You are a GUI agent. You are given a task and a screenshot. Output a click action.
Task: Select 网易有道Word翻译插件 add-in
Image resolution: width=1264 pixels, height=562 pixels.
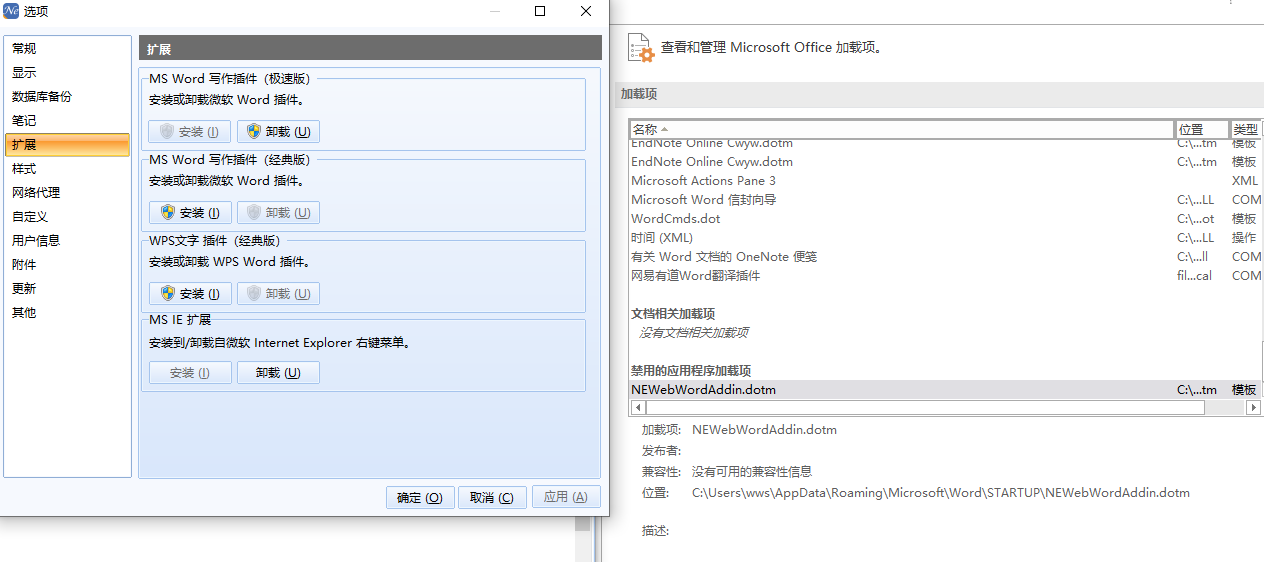click(944, 275)
